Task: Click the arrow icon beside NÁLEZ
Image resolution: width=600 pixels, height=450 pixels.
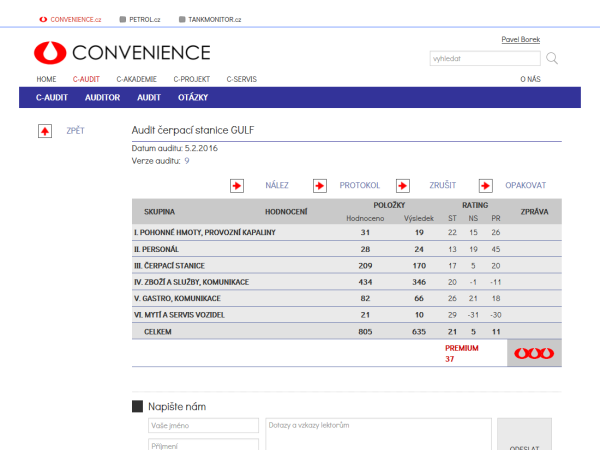Action: pyautogui.click(x=237, y=186)
